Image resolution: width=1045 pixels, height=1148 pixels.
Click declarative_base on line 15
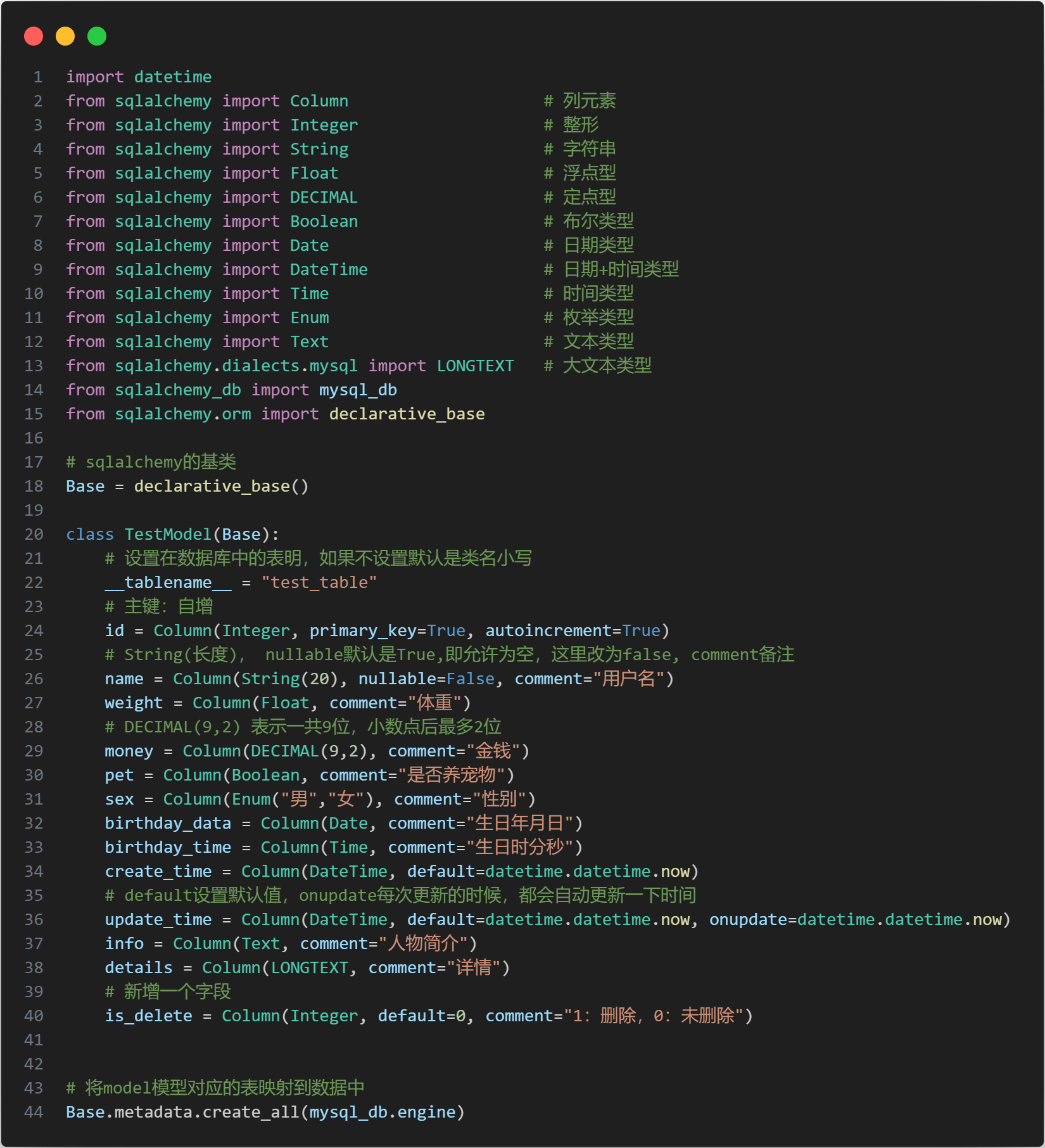tap(407, 414)
